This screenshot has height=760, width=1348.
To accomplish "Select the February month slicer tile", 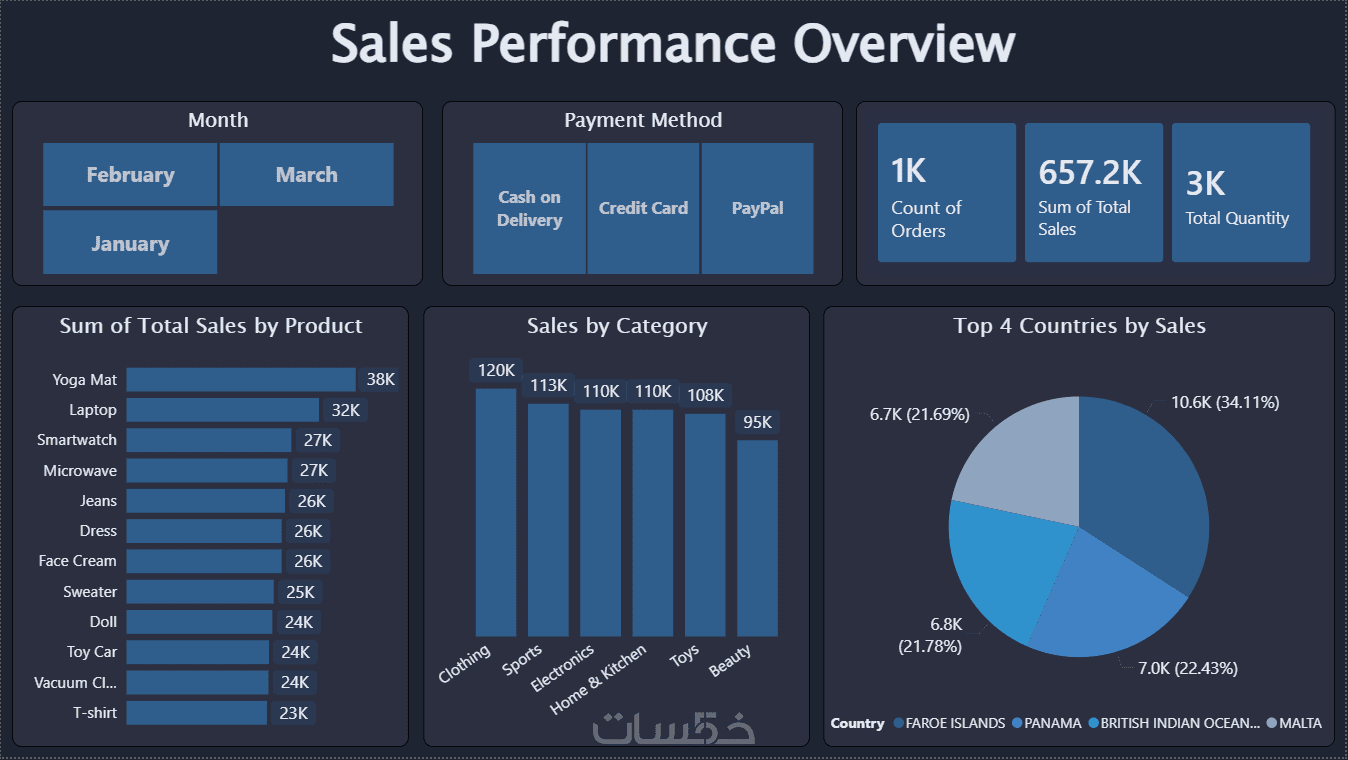I will pyautogui.click(x=130, y=175).
